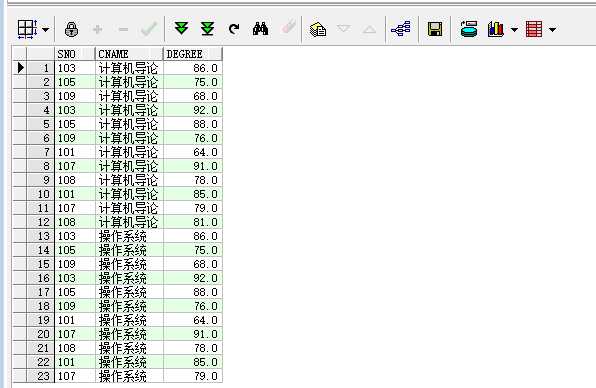Click DEGREE cell 64.0 in row 7
The width and height of the screenshot is (596, 388).
pos(193,152)
